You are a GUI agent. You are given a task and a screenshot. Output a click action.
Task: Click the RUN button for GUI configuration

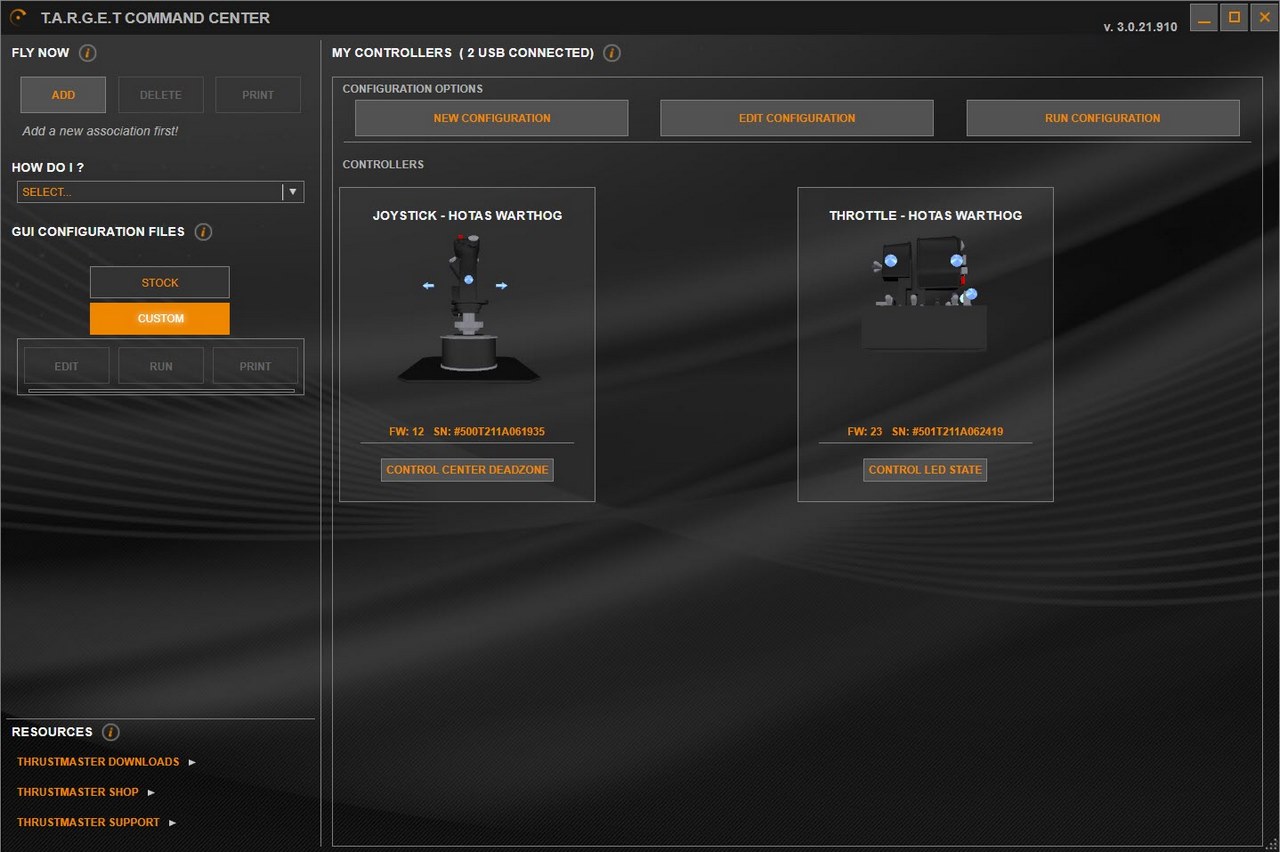161,366
